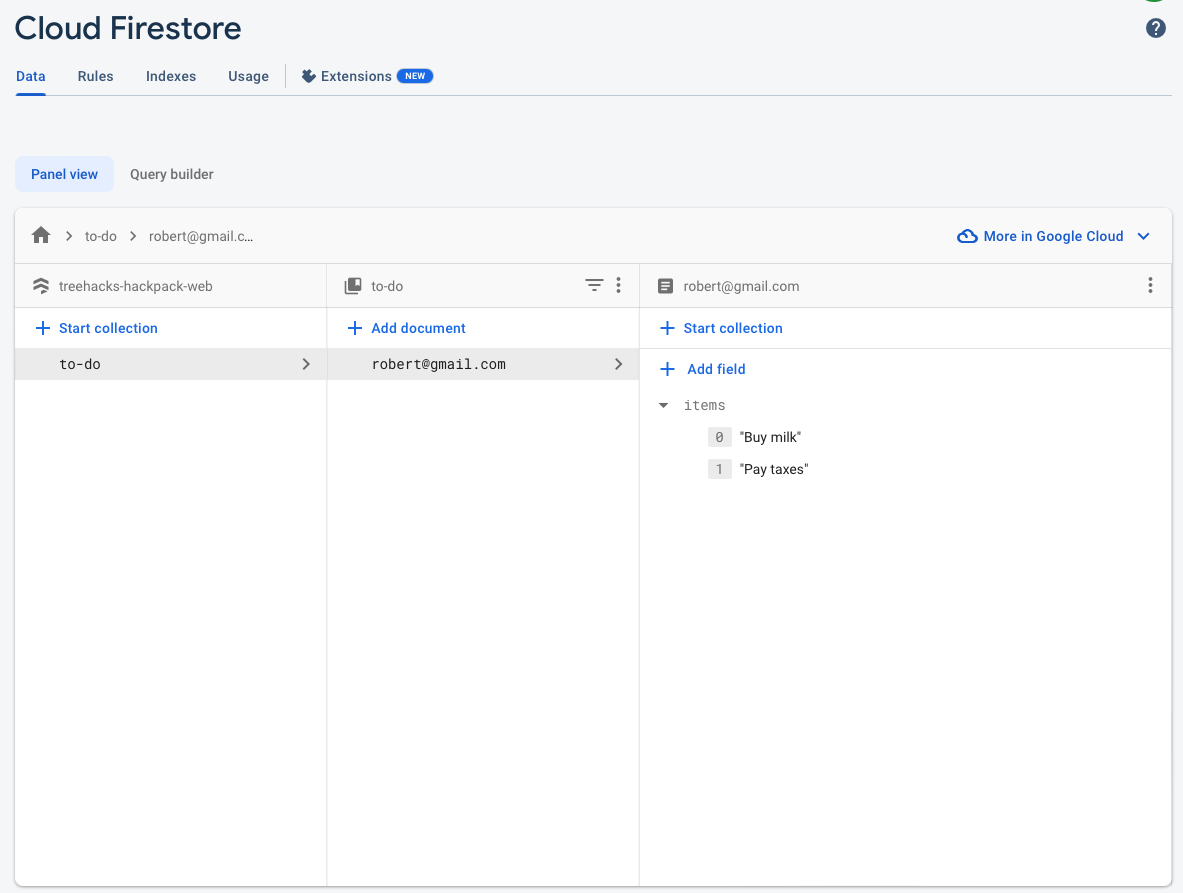This screenshot has width=1183, height=893.
Task: Click Start collection text under robert@gmail.com
Action: point(733,328)
